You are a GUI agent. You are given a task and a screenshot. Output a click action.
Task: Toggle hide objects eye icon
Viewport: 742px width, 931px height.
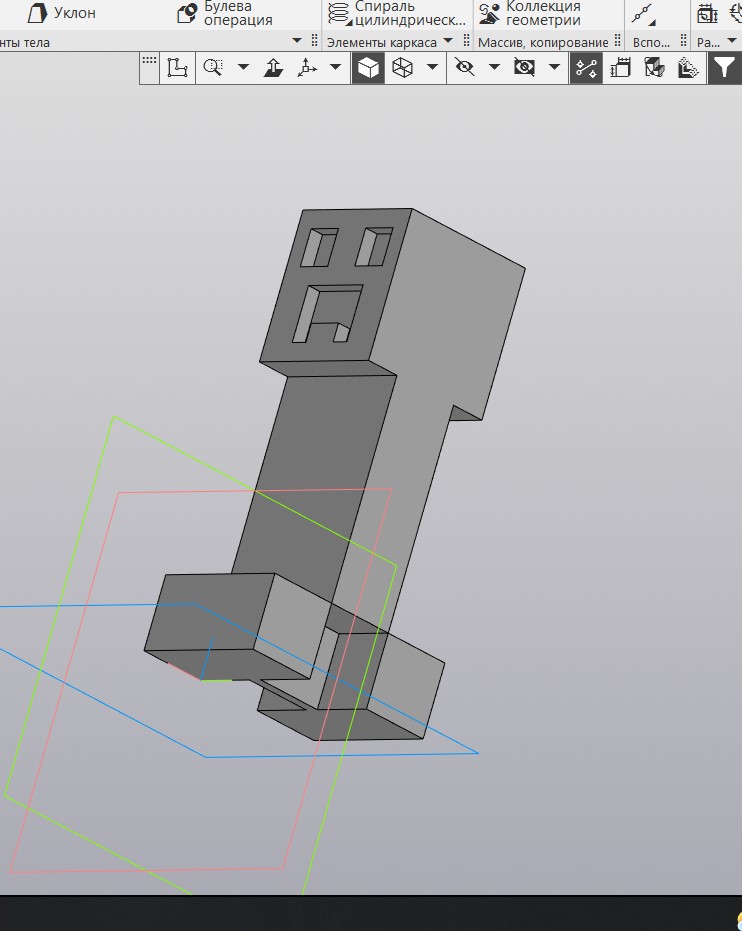coord(464,68)
